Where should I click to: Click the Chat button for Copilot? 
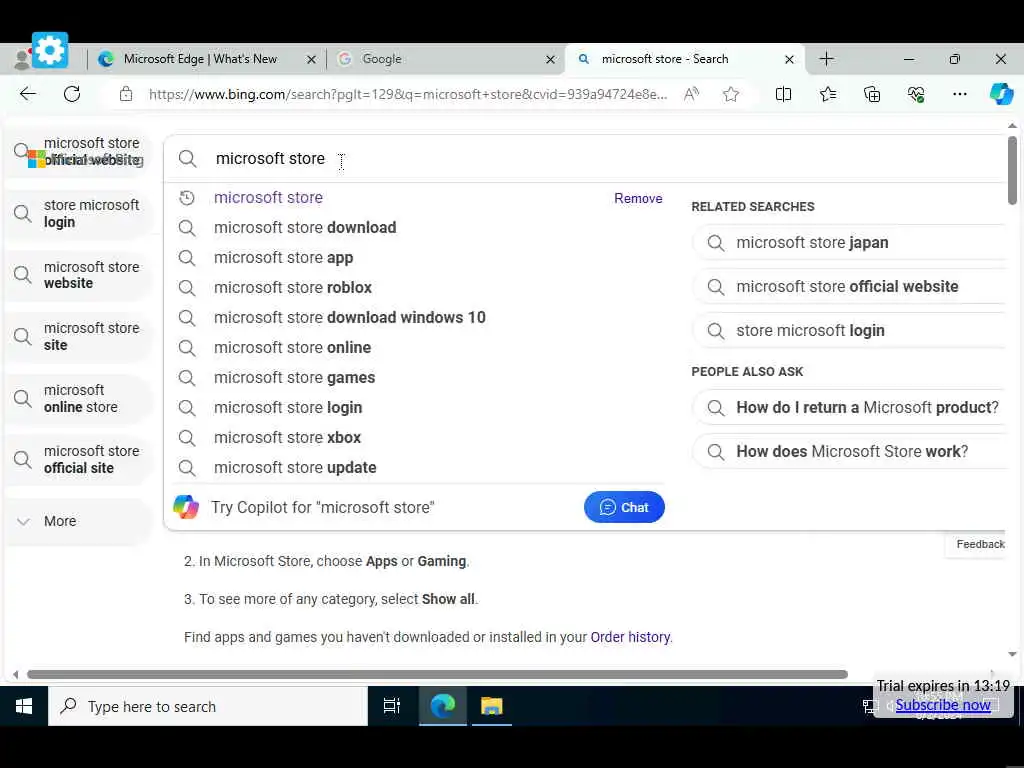(624, 507)
